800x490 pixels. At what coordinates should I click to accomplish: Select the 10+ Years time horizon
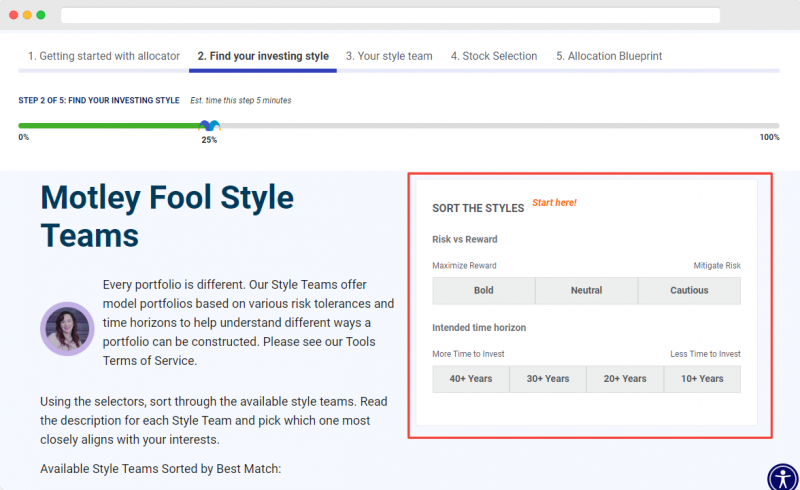703,379
